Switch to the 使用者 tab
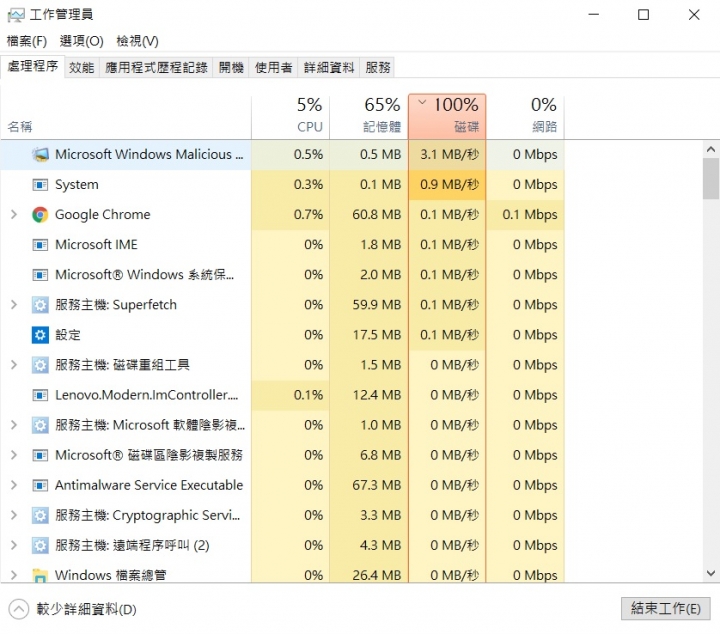This screenshot has height=634, width=720. 274,68
